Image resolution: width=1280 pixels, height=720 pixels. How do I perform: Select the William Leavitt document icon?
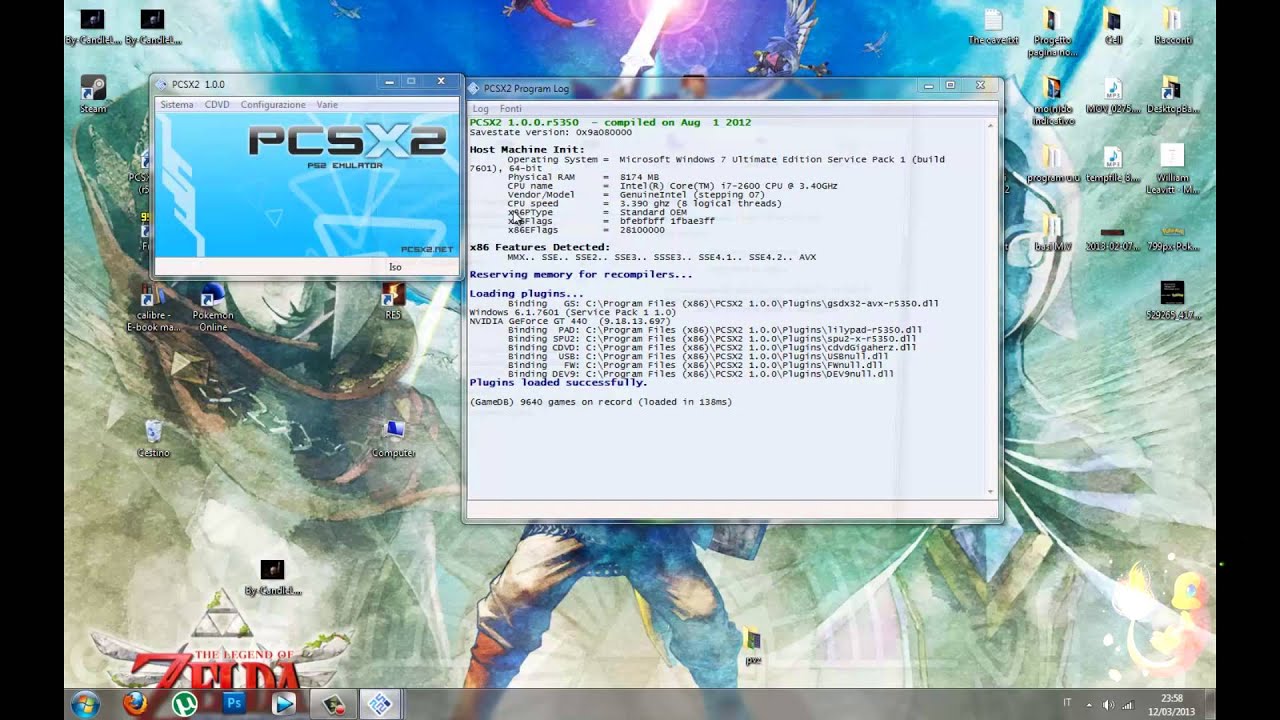pos(1172,170)
